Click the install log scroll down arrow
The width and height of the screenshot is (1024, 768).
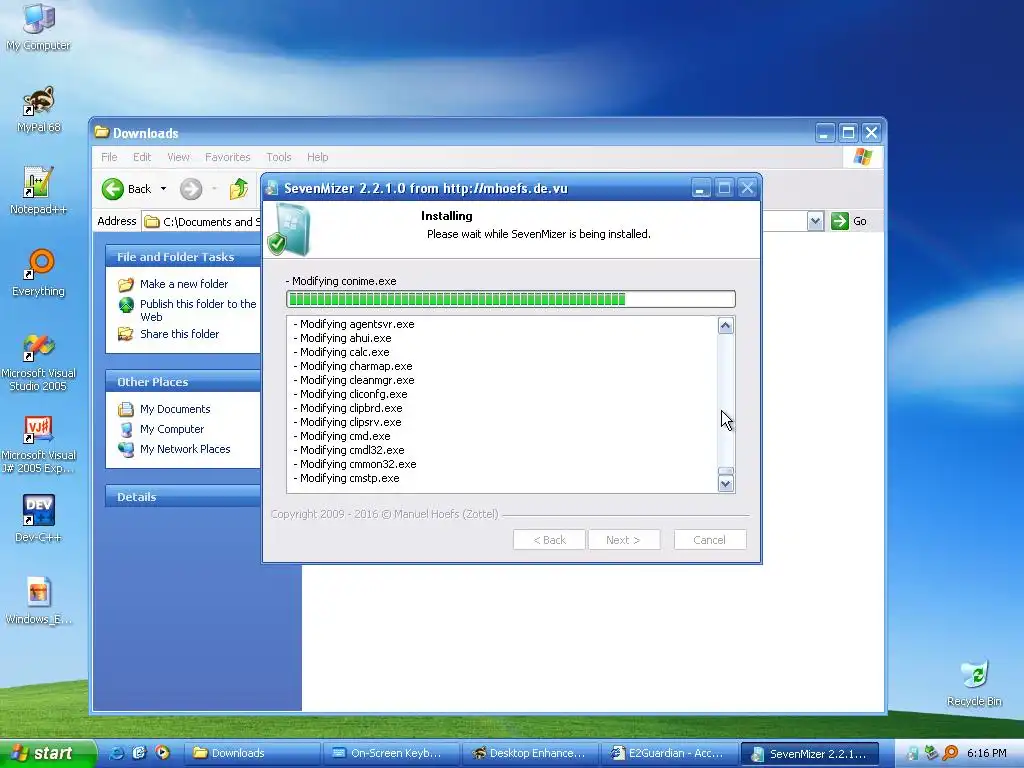click(726, 484)
